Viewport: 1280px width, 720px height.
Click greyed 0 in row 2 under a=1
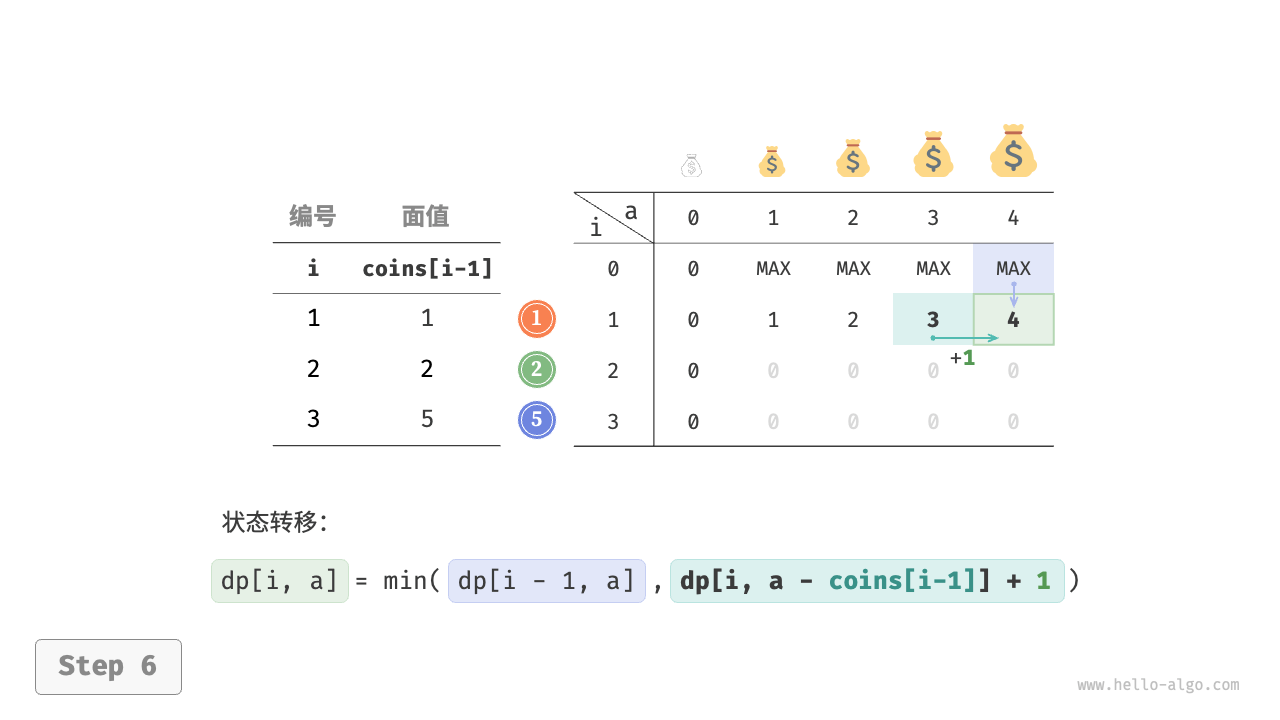[773, 371]
